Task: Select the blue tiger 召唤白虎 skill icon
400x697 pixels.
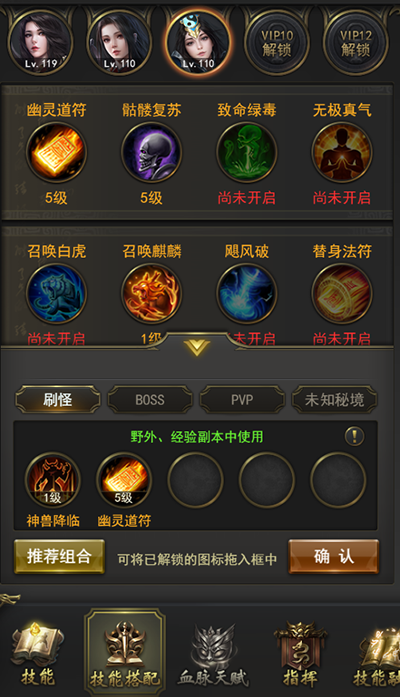Action: pyautogui.click(x=56, y=293)
